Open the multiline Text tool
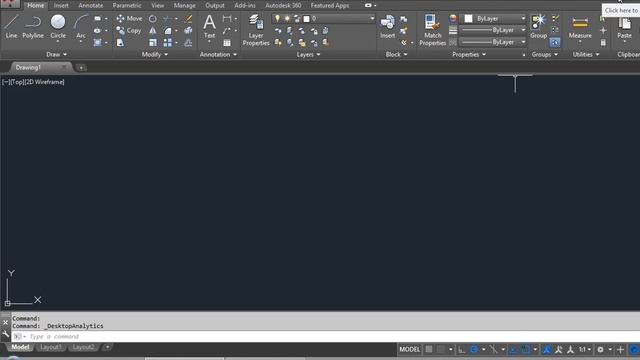 (209, 27)
